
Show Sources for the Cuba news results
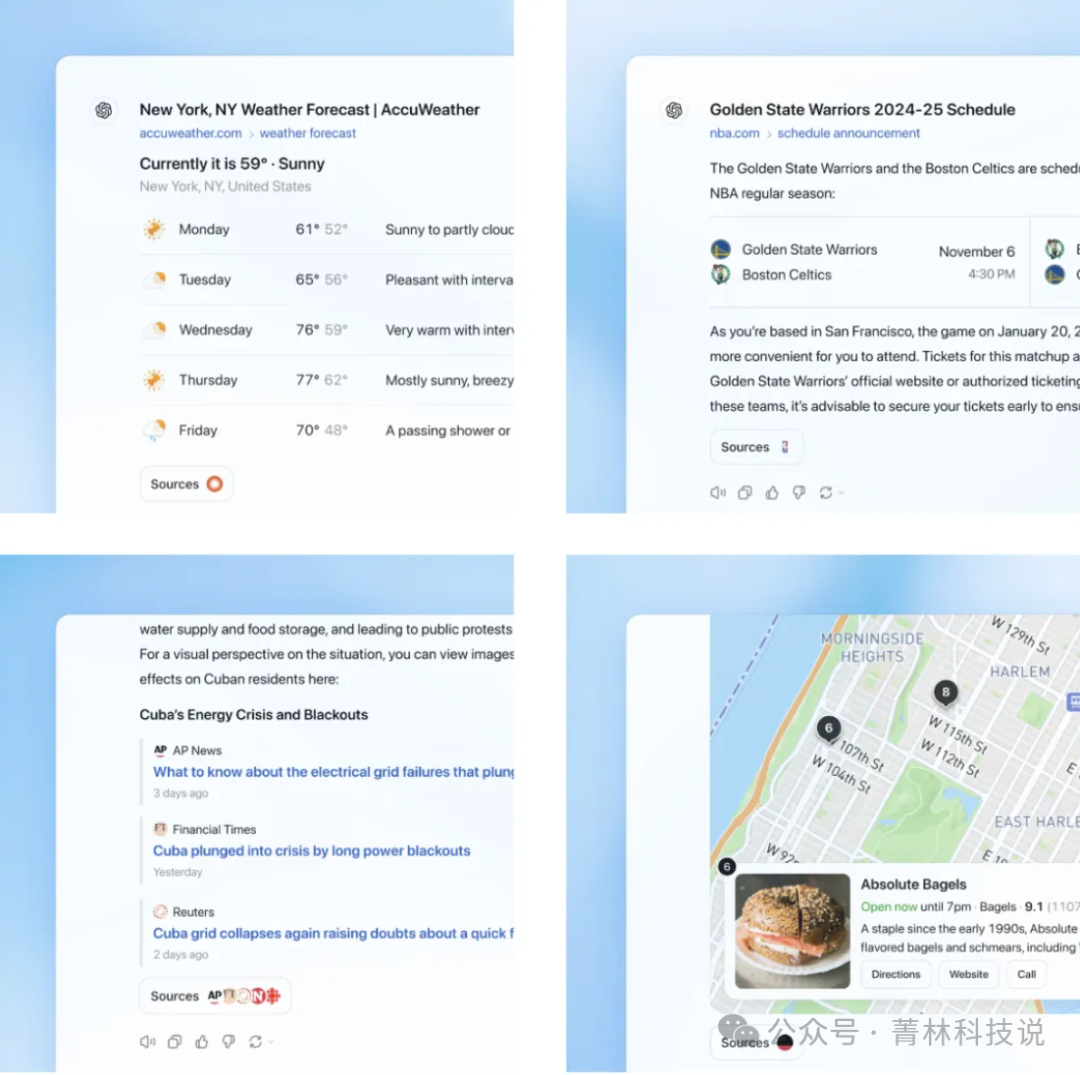click(x=215, y=996)
